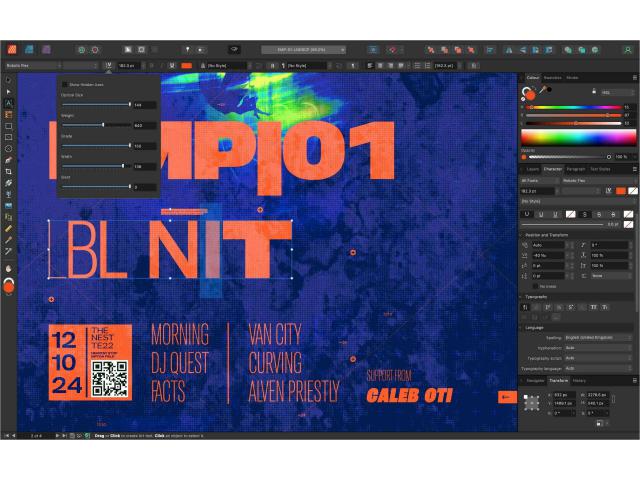
Task: Adjust the Weight axis slider
Action: point(103,125)
